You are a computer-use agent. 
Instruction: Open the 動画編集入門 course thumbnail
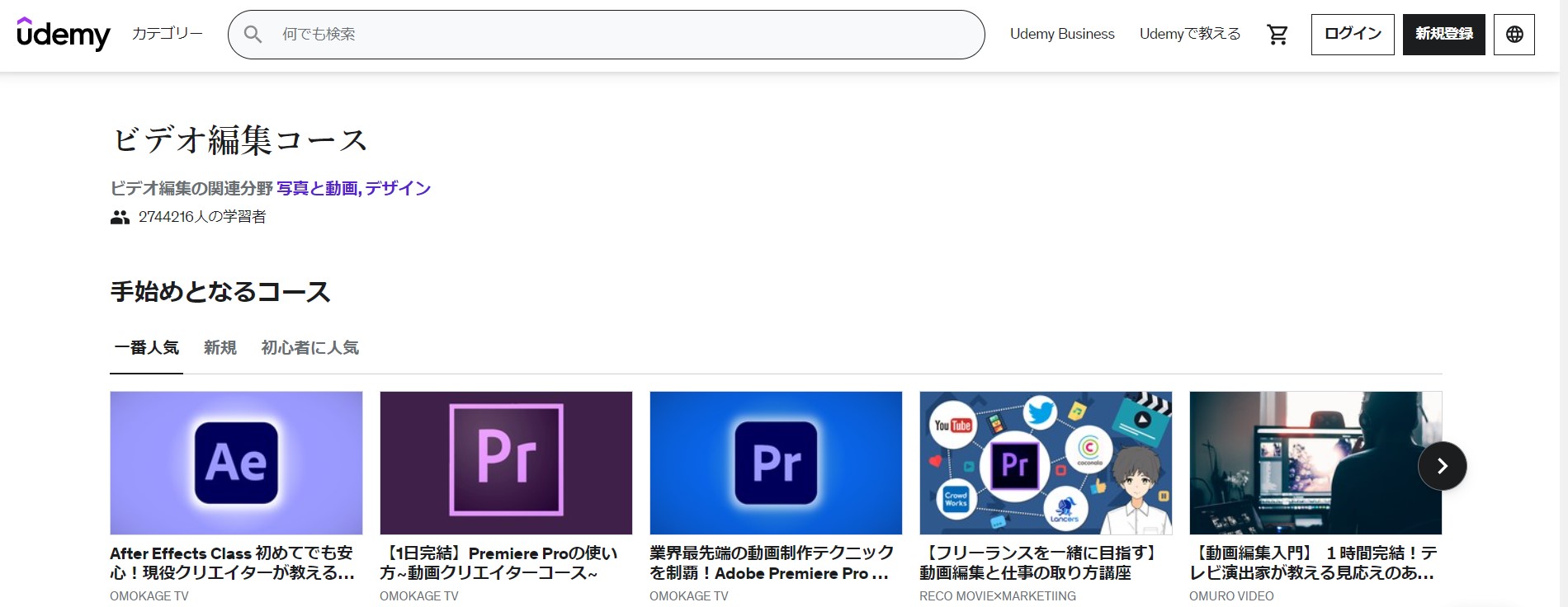point(1315,463)
